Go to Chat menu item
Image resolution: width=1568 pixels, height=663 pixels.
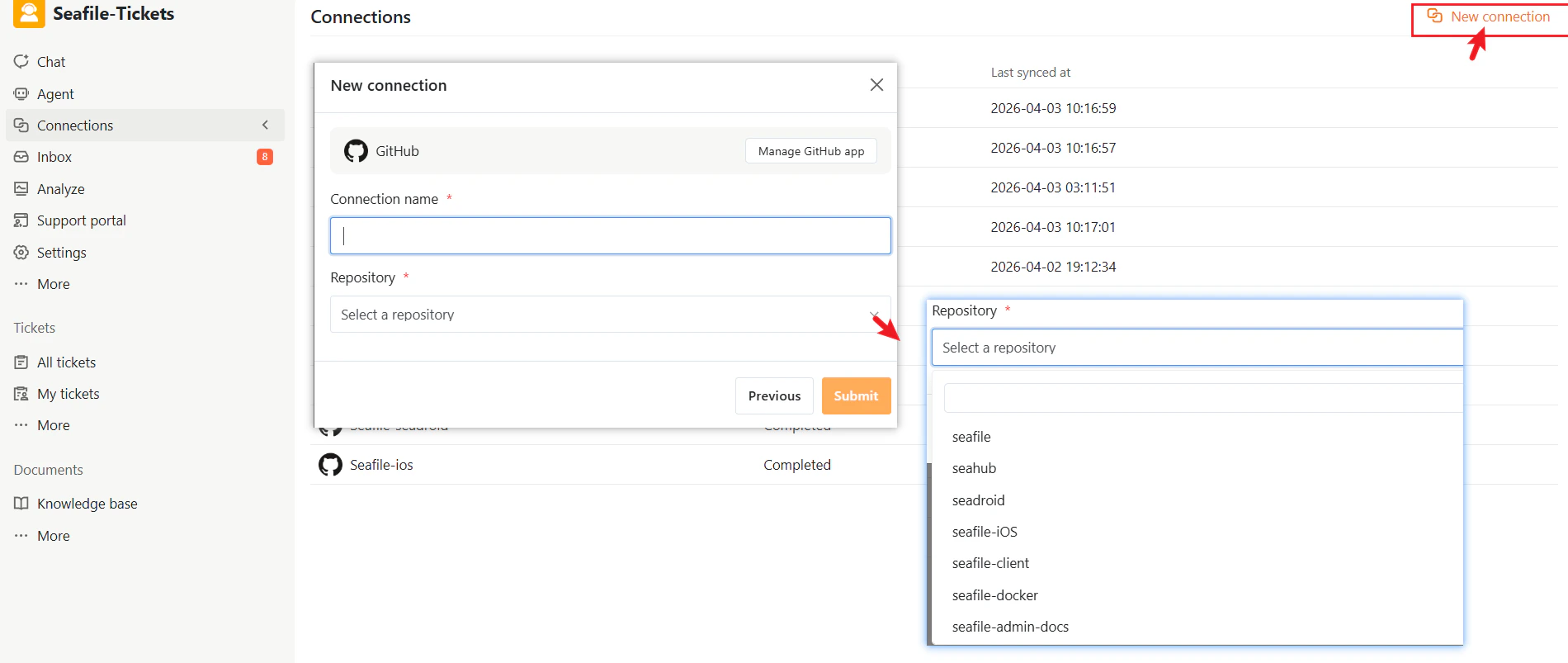click(x=51, y=61)
